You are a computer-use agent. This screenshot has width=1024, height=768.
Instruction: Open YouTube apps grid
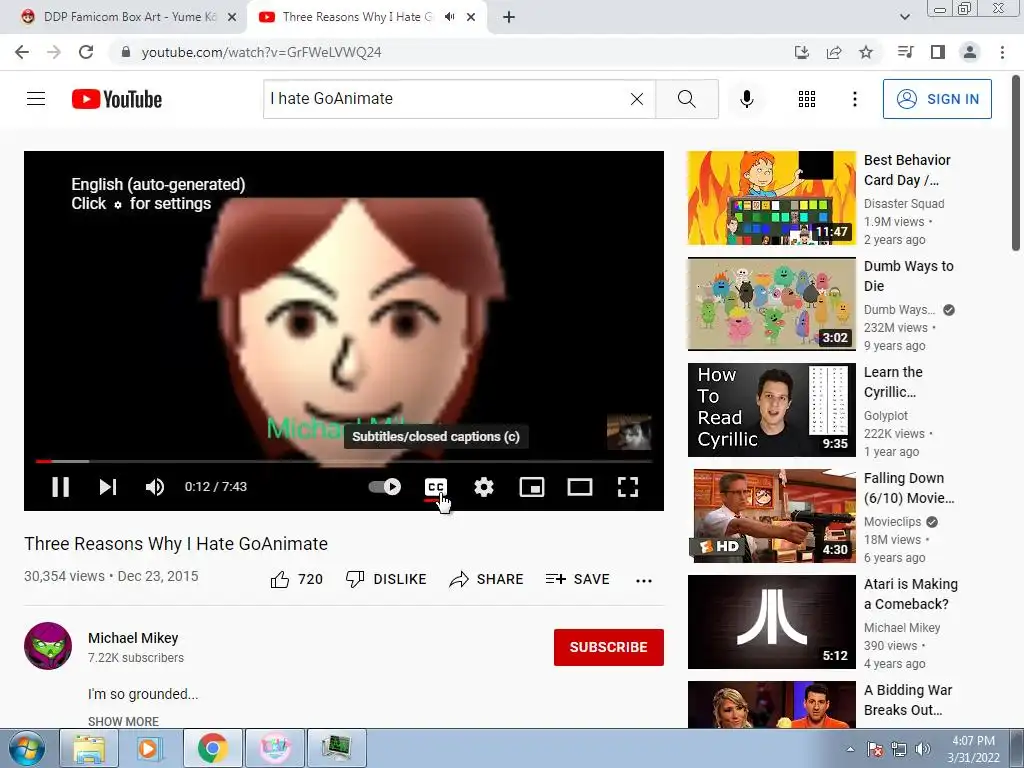click(x=807, y=99)
